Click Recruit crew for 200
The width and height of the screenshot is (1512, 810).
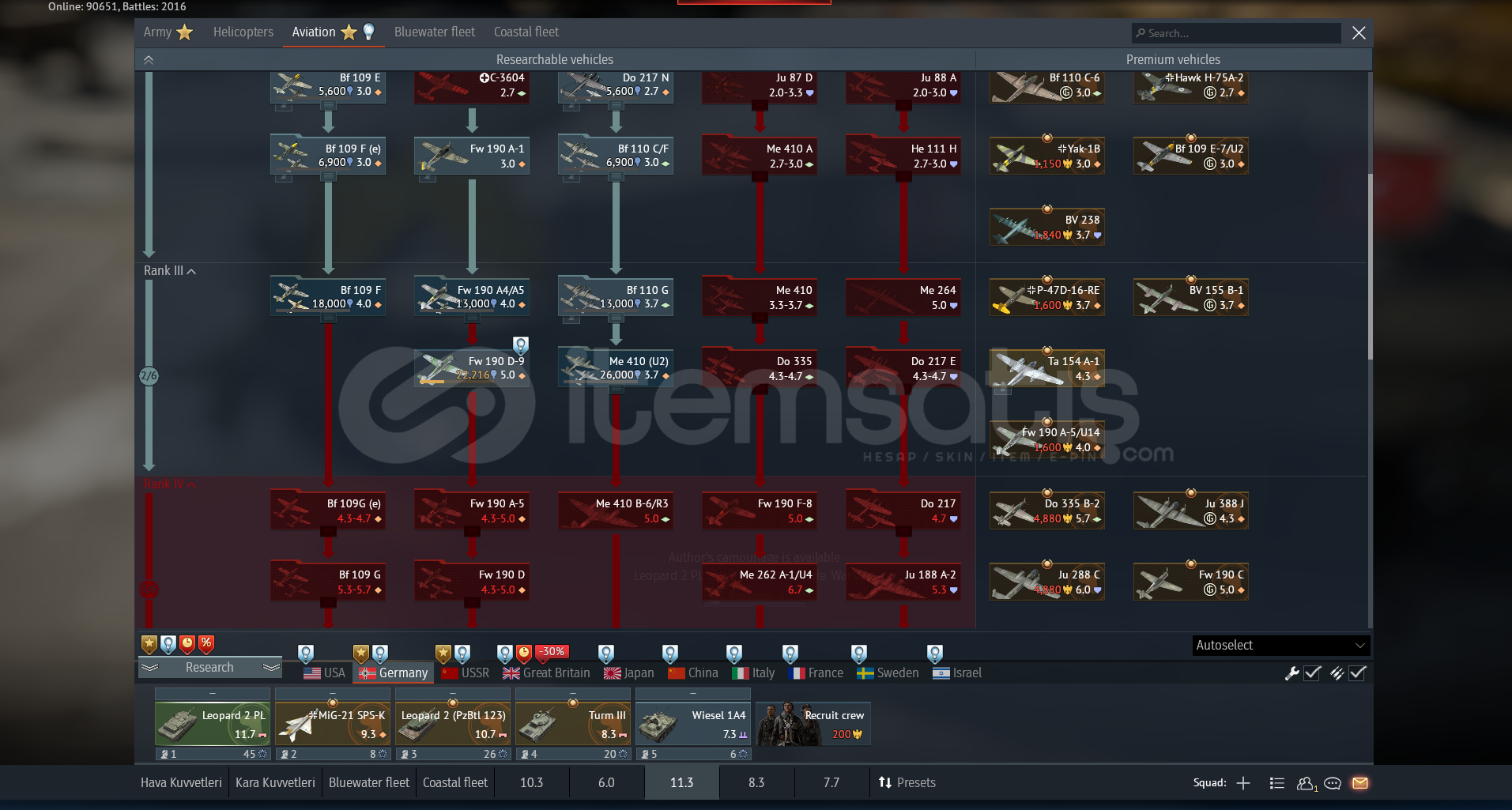coord(813,725)
